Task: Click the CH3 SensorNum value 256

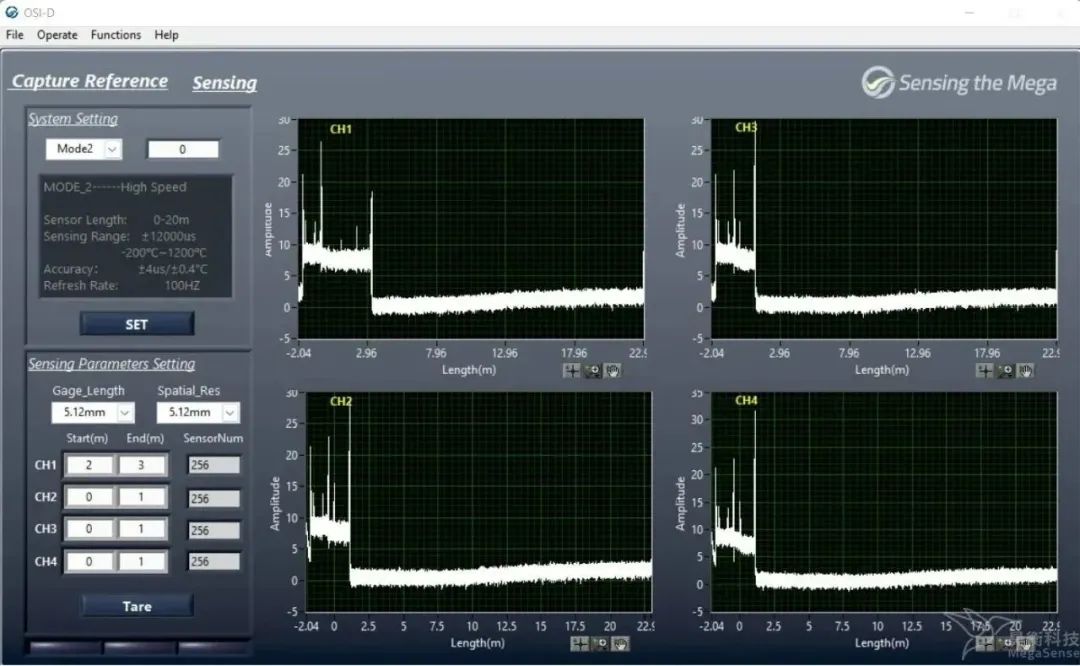Action: 214,530
